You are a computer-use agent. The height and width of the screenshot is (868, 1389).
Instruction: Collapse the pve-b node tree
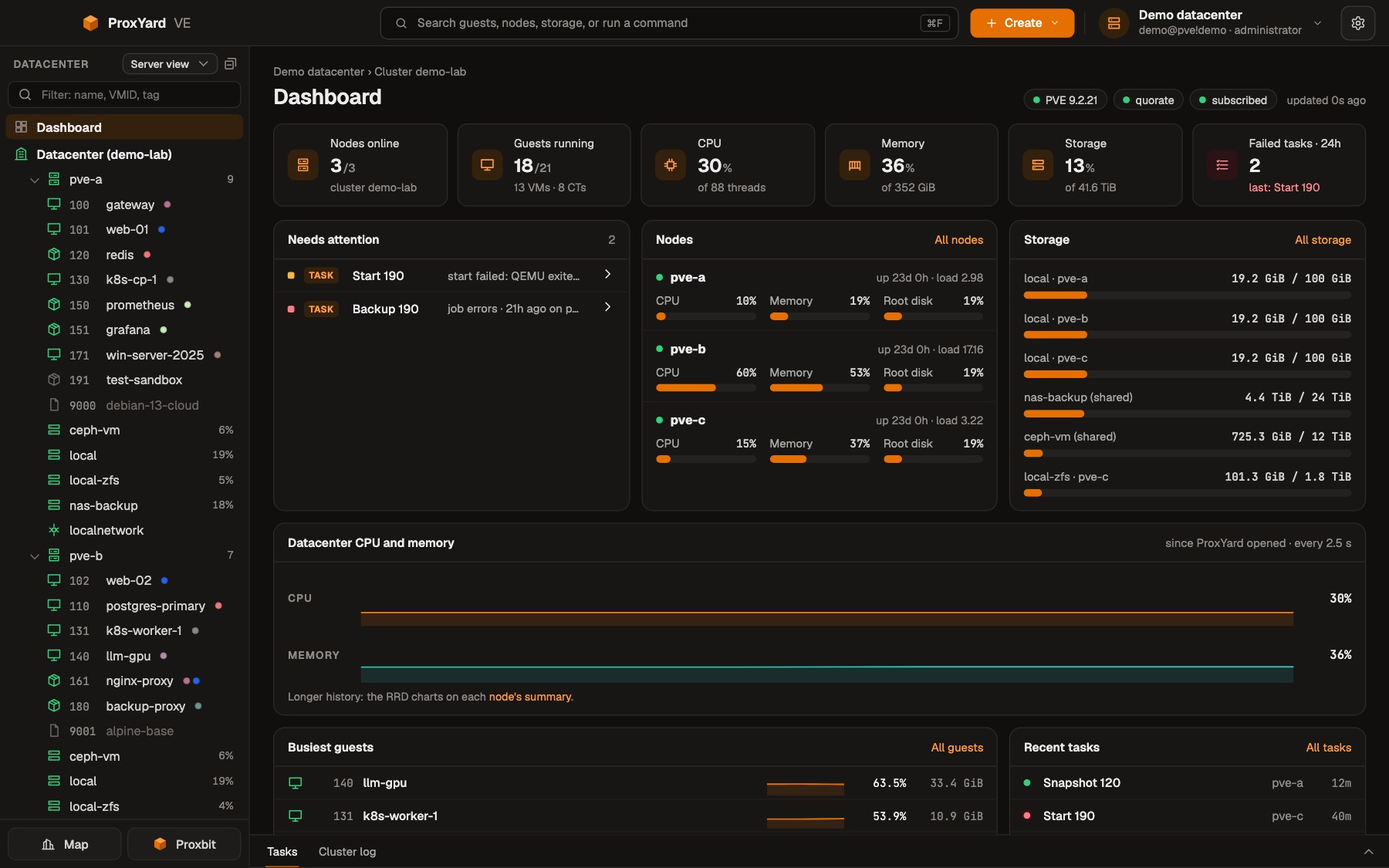click(34, 556)
